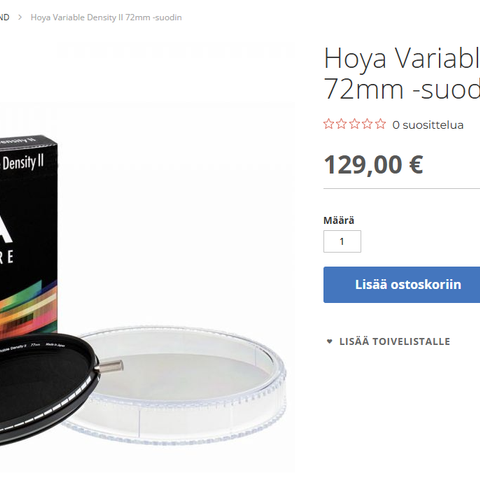
Task: Open the Lisää toivelistalle wishlist link
Action: click(394, 341)
